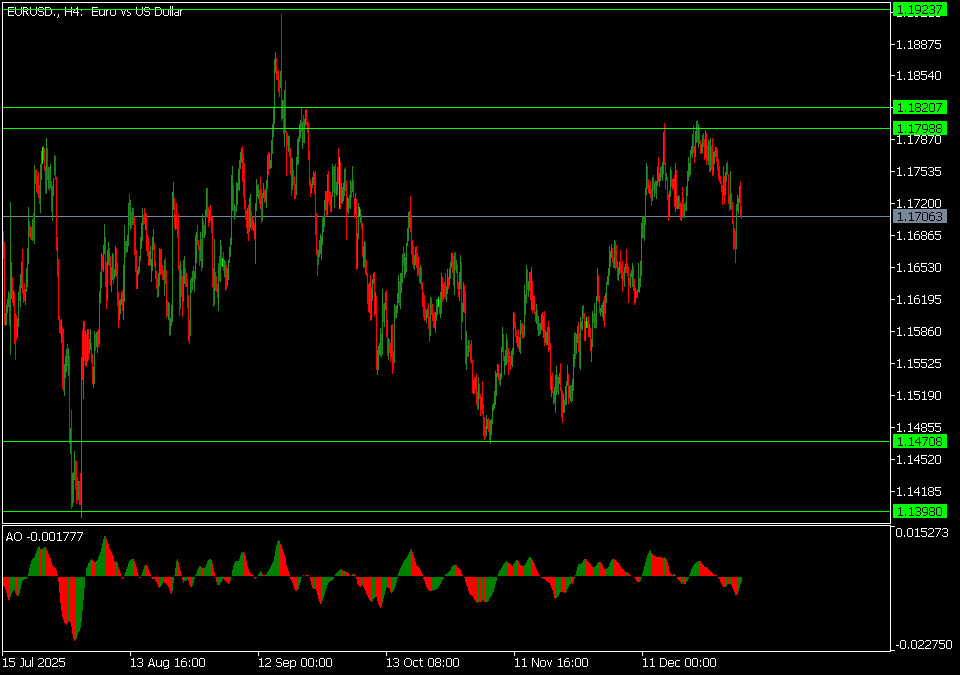Click the 1.18875 price axis tick

(x=919, y=44)
